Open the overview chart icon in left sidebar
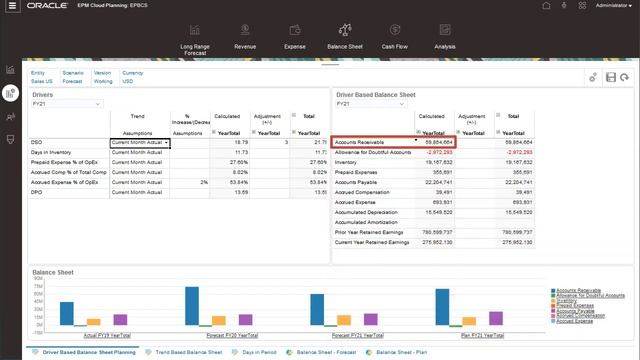Image resolution: width=640 pixels, height=360 pixels. pyautogui.click(x=11, y=69)
